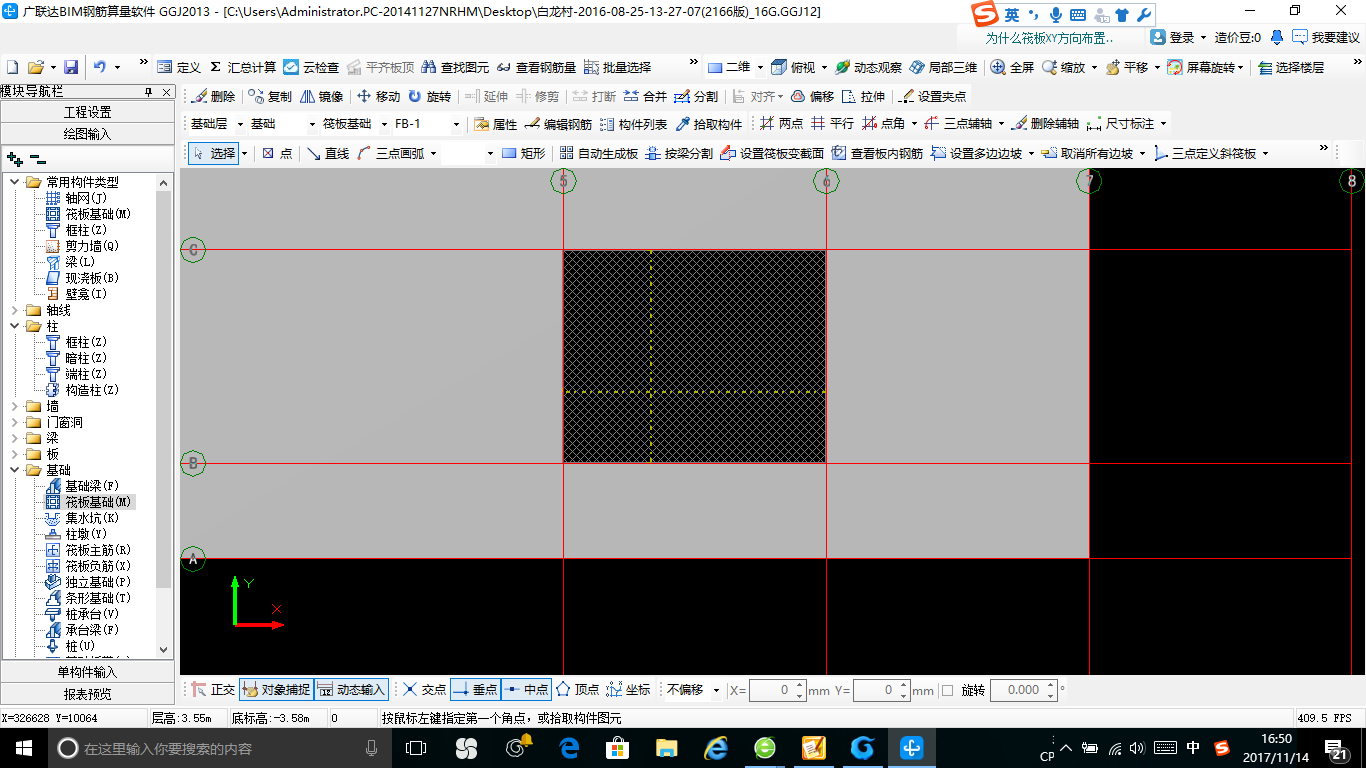1366x768 pixels.
Task: Click 设置夹点 set grip point
Action: pyautogui.click(x=933, y=97)
